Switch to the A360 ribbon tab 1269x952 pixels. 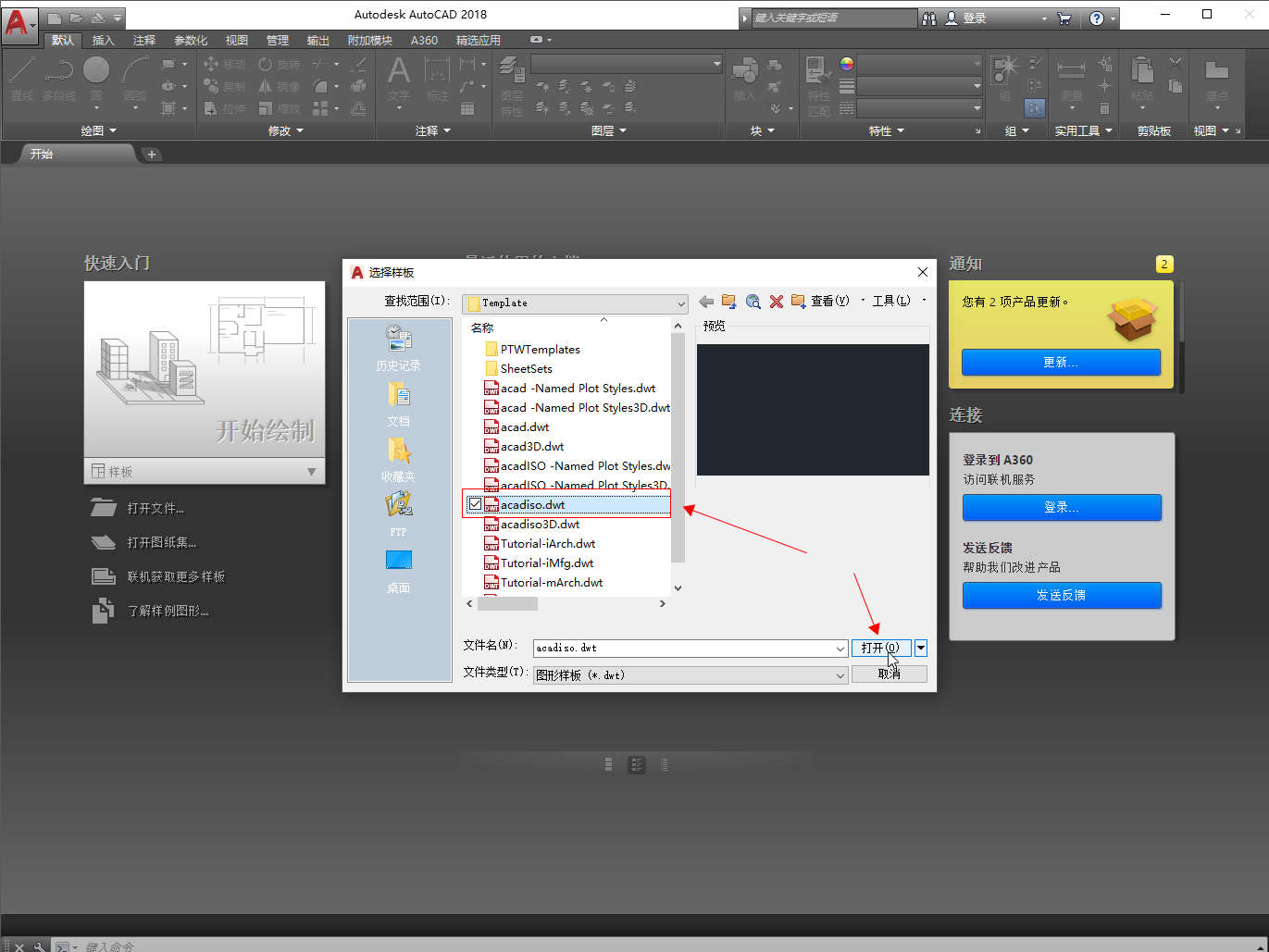click(424, 40)
